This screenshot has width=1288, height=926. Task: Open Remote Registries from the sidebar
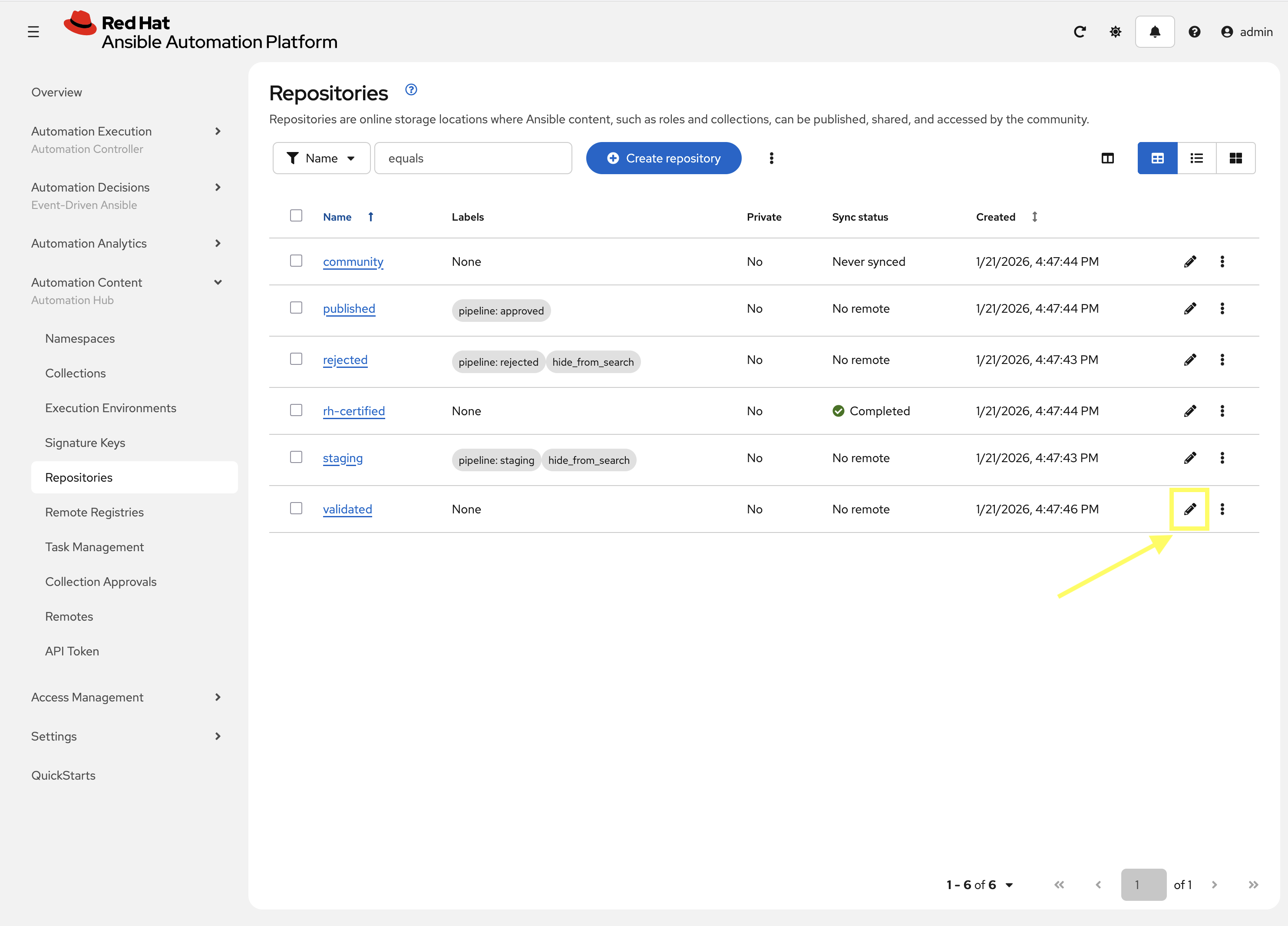click(x=94, y=512)
